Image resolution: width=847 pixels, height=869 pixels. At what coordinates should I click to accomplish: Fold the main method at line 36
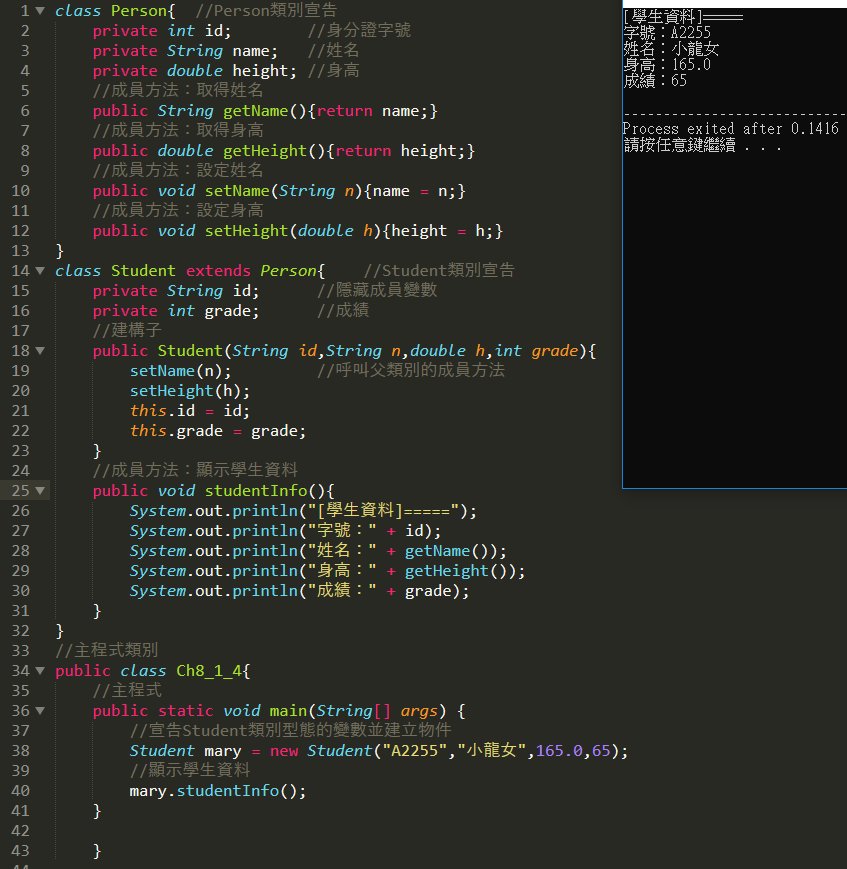pyautogui.click(x=40, y=711)
